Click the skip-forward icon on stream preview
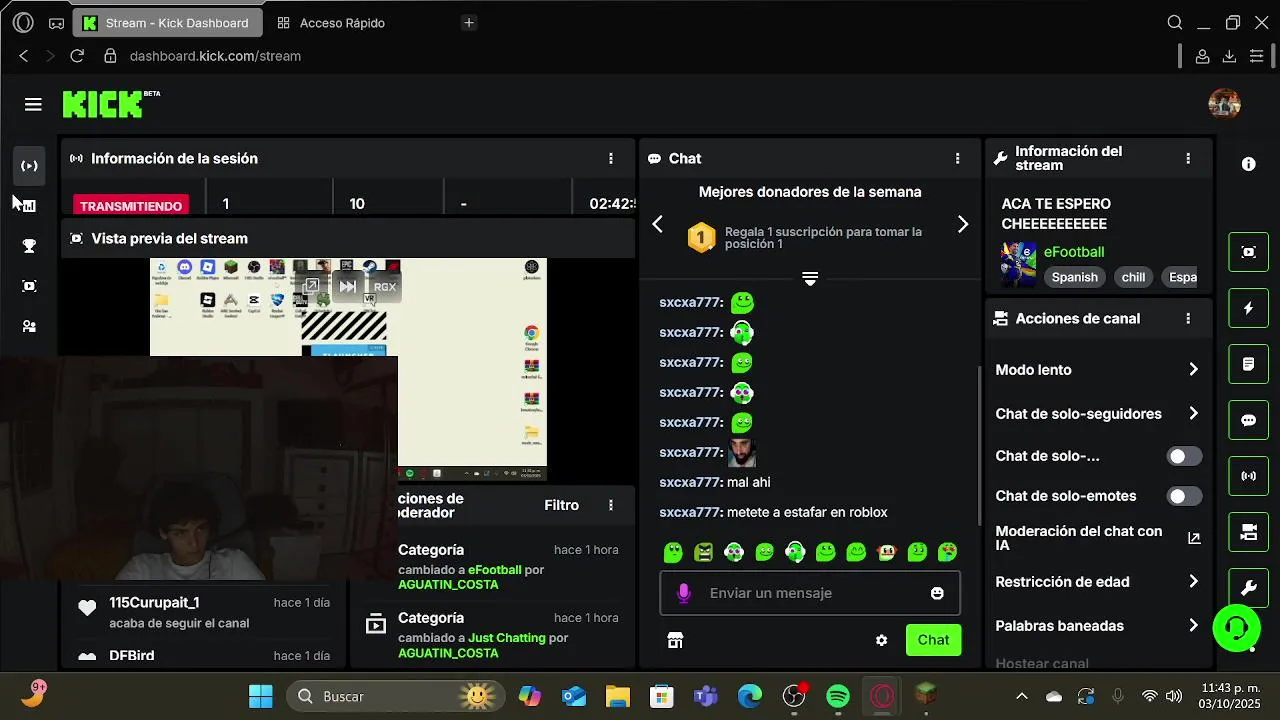This screenshot has height=720, width=1280. tap(347, 287)
